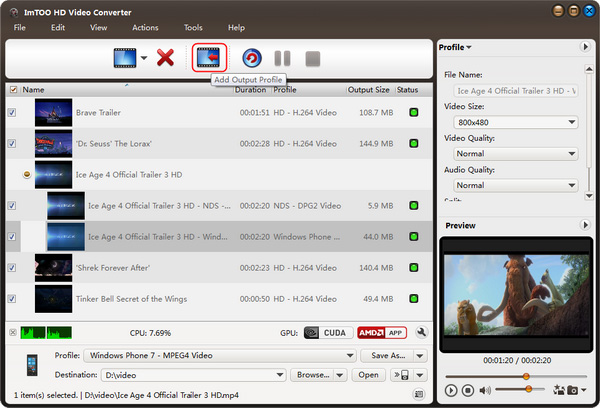This screenshot has height=408, width=600.
Task: Select the Brave Trailer thumbnail
Action: pos(53,113)
